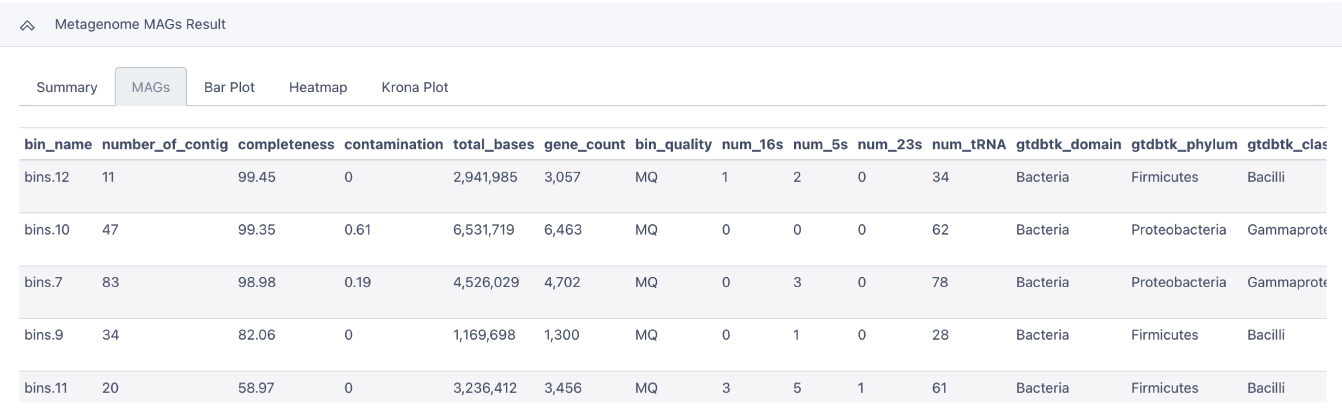The width and height of the screenshot is (1342, 418).
Task: Click the num_5s column header
Action: coord(820,145)
